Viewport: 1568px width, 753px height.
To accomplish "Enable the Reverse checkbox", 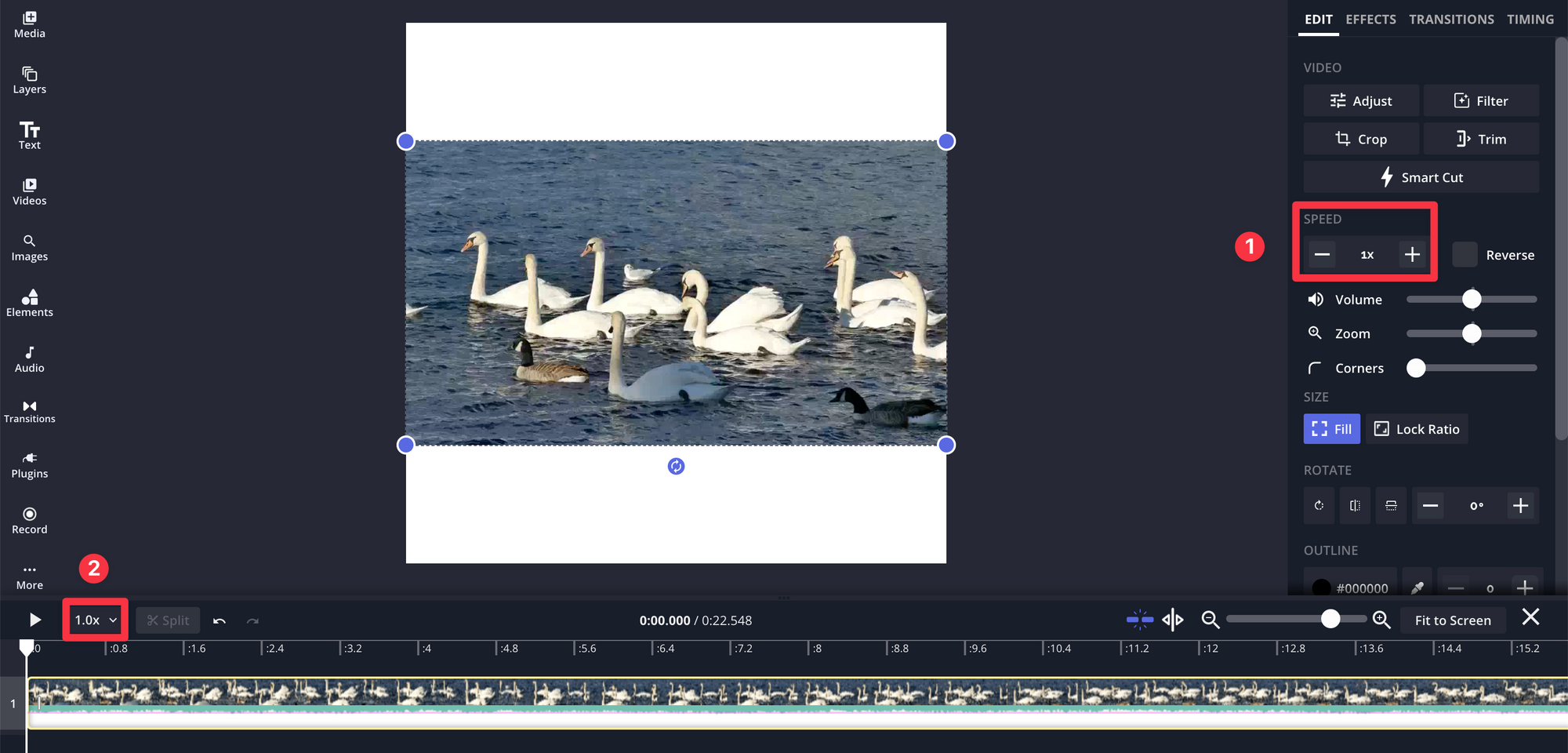I will 1465,255.
